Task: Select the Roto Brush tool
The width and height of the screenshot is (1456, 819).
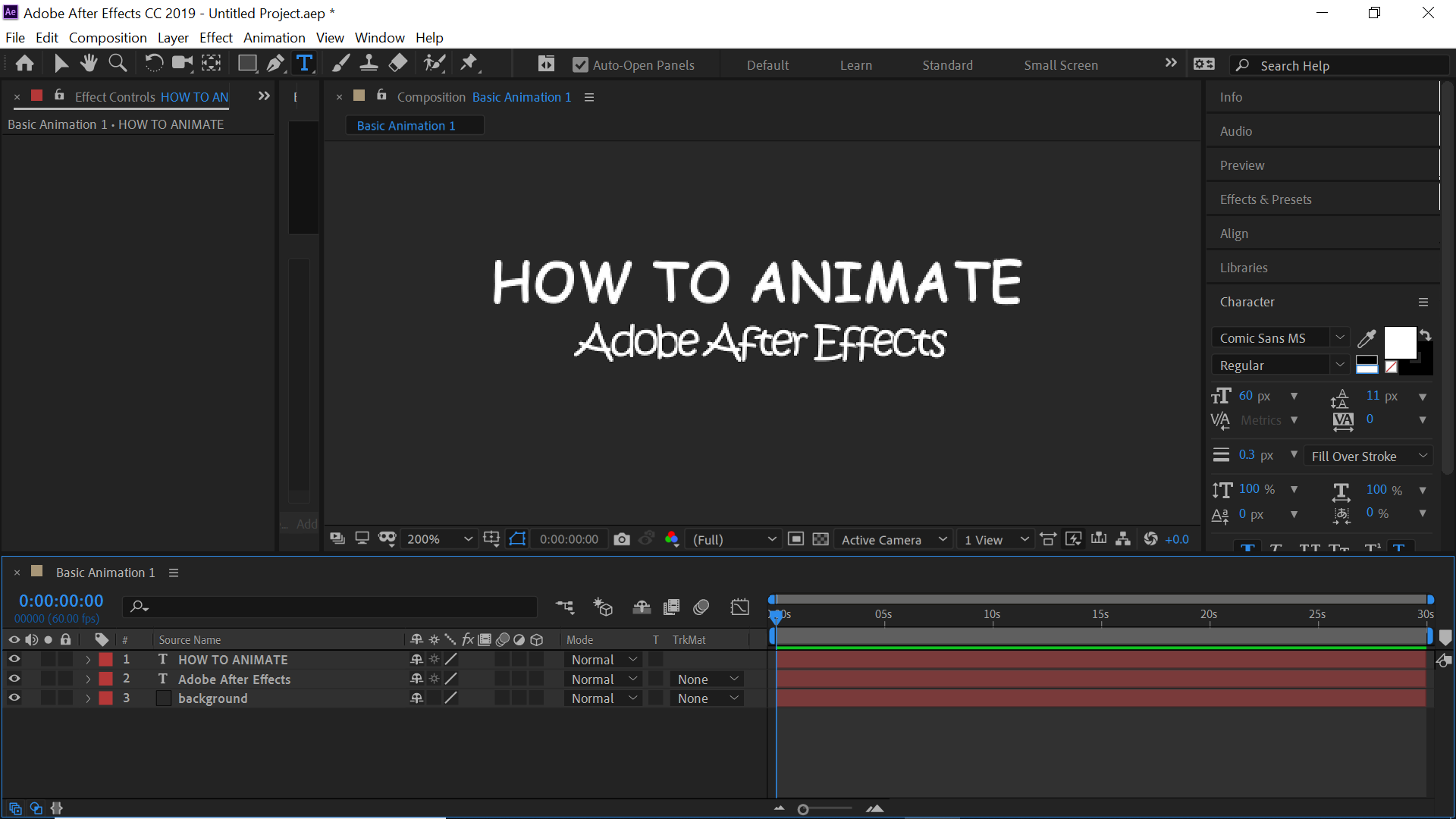Action: pyautogui.click(x=435, y=64)
